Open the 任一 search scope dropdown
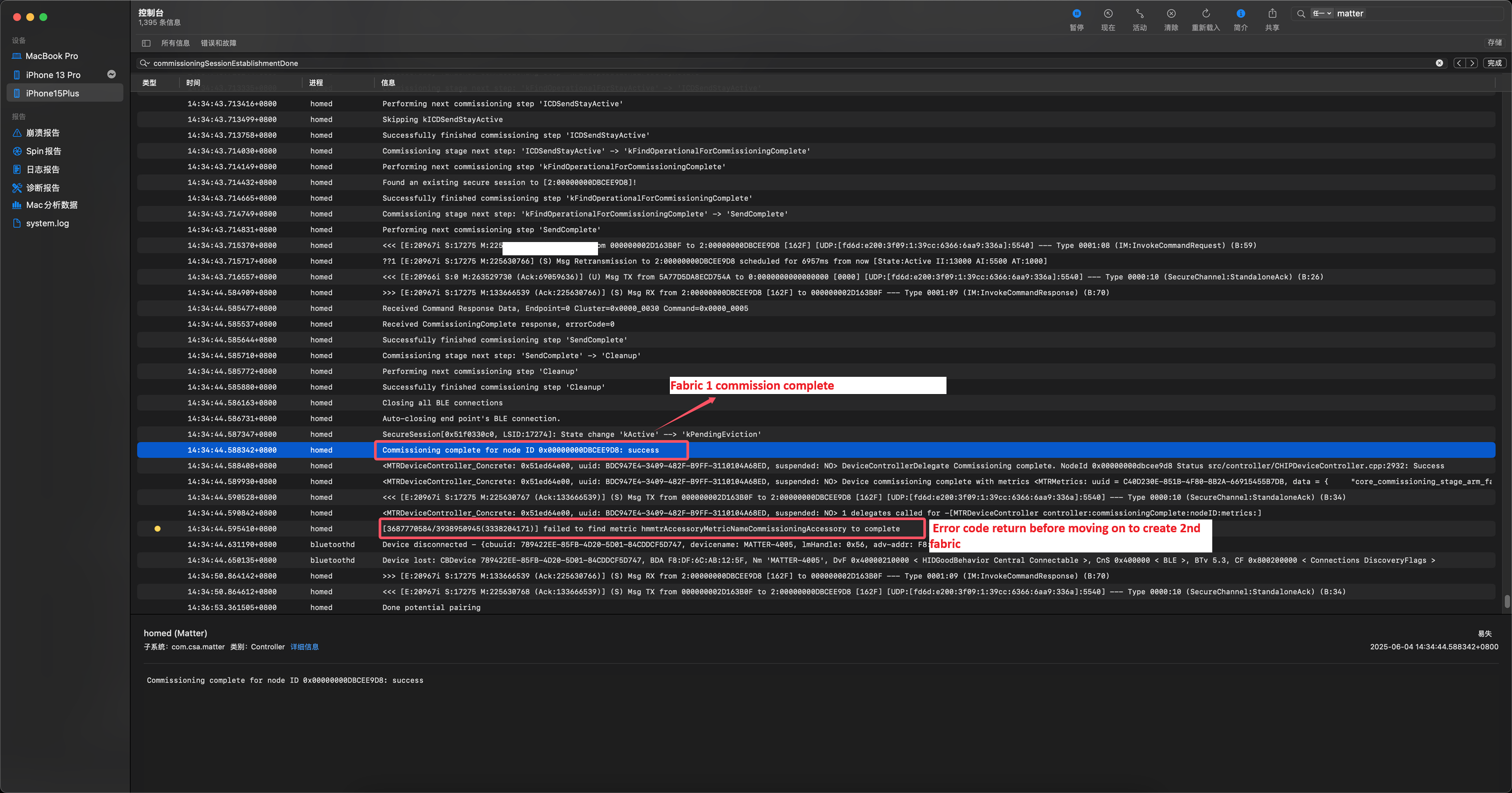This screenshot has height=793, width=1512. tap(1322, 13)
